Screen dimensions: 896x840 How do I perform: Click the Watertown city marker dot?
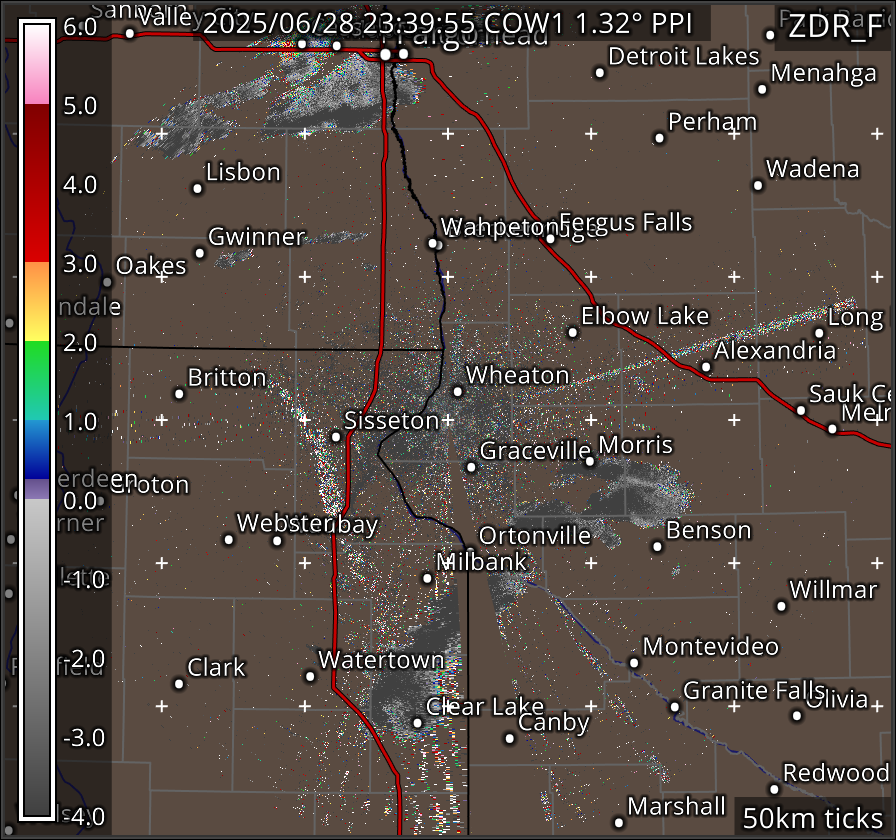[310, 676]
